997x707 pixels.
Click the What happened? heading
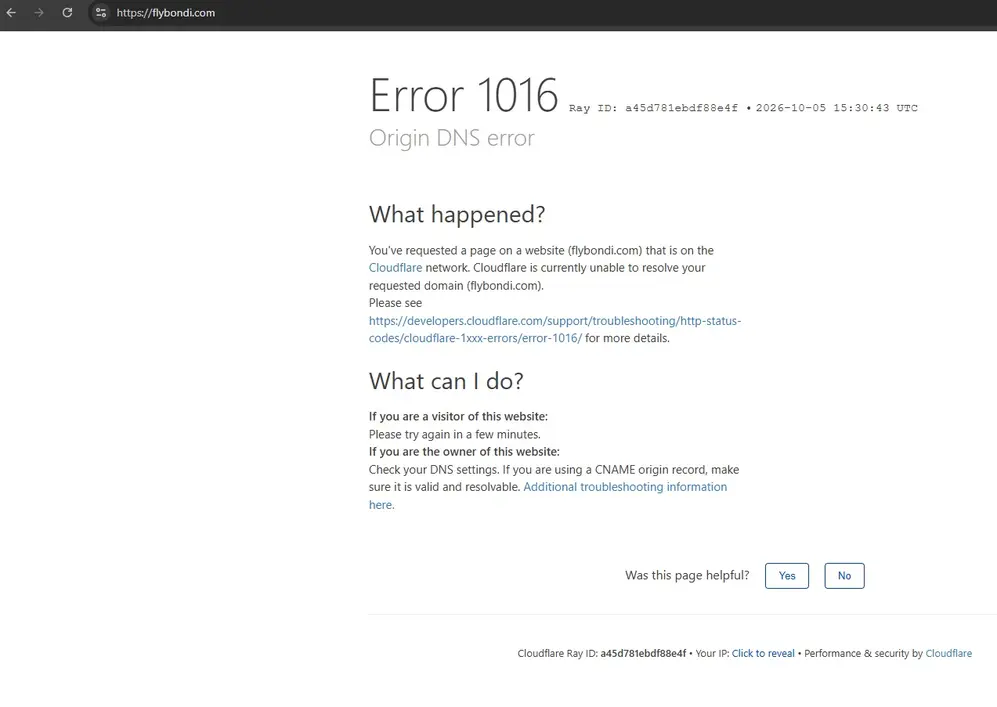(457, 215)
